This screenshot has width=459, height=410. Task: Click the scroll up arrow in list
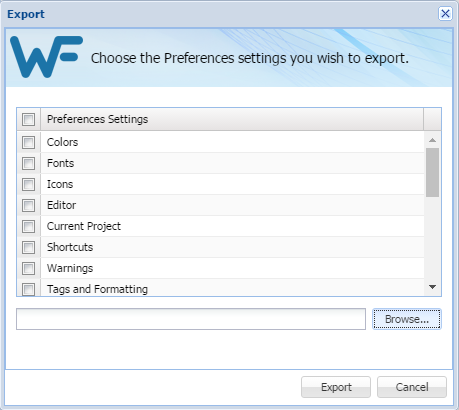point(432,140)
